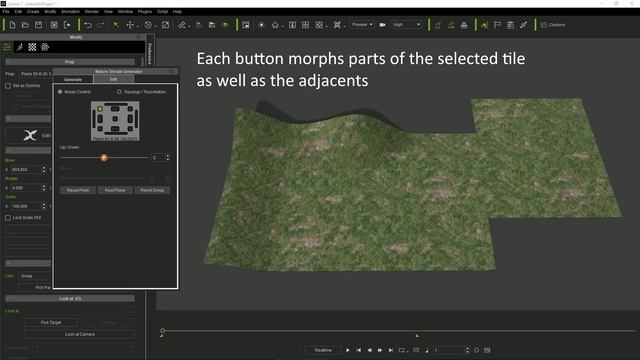Open the Move tool dropdown arrow
Viewport: 640px width, 360px height.
click(138, 26)
